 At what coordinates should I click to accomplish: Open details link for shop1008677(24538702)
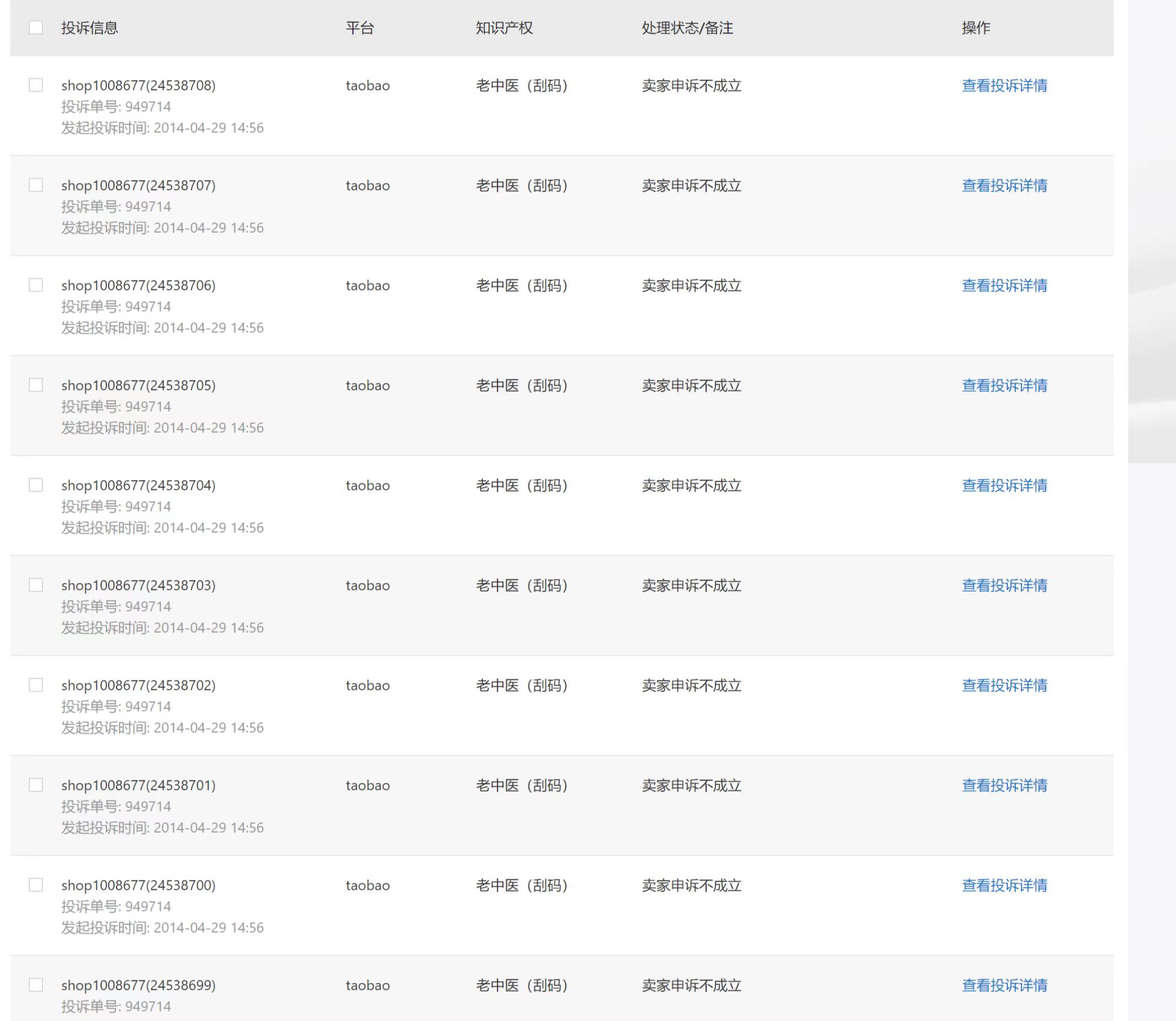click(1004, 686)
